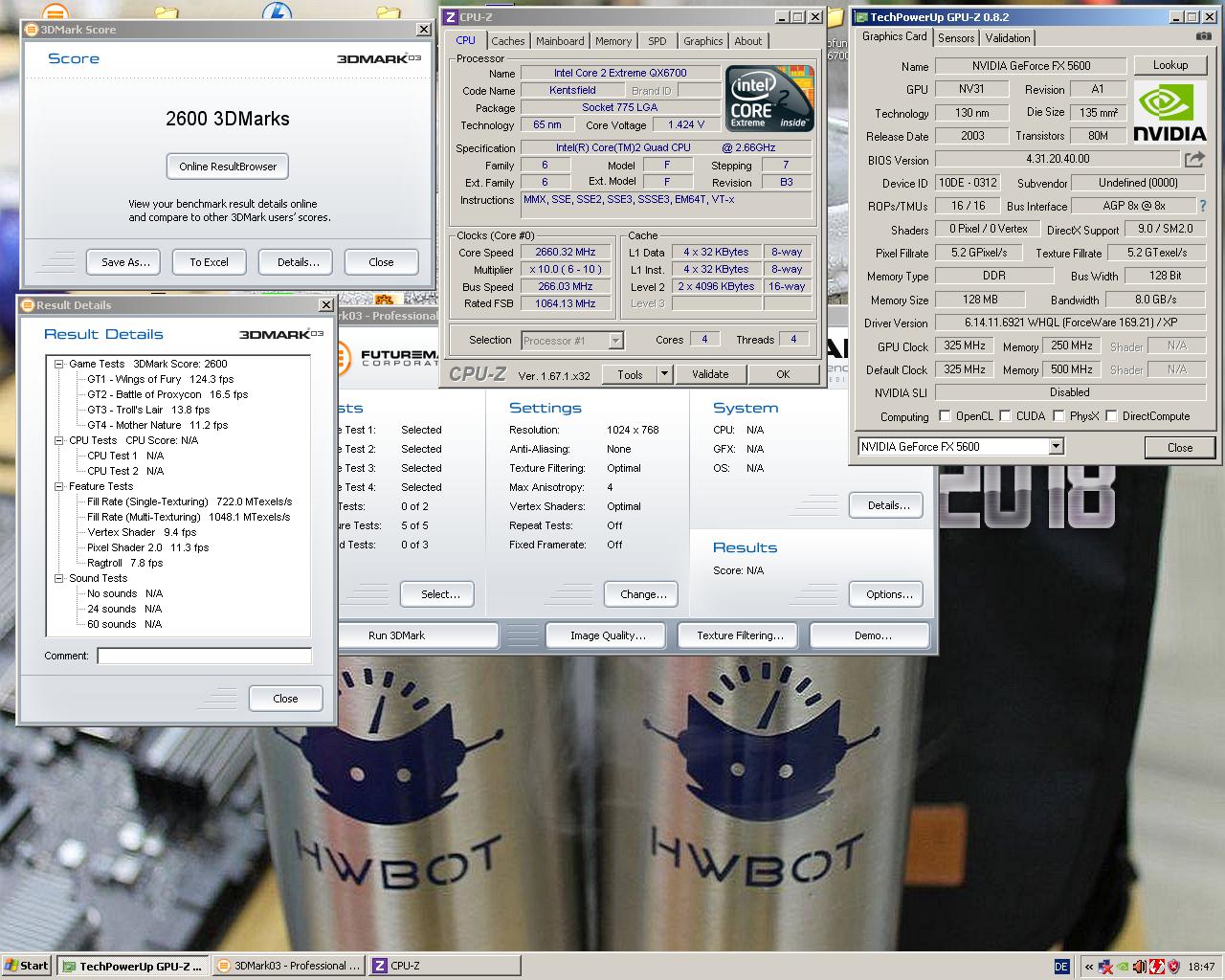Click the Intel Core 2 Extreme logo in CPU-Z
The width and height of the screenshot is (1225, 980).
(x=769, y=98)
